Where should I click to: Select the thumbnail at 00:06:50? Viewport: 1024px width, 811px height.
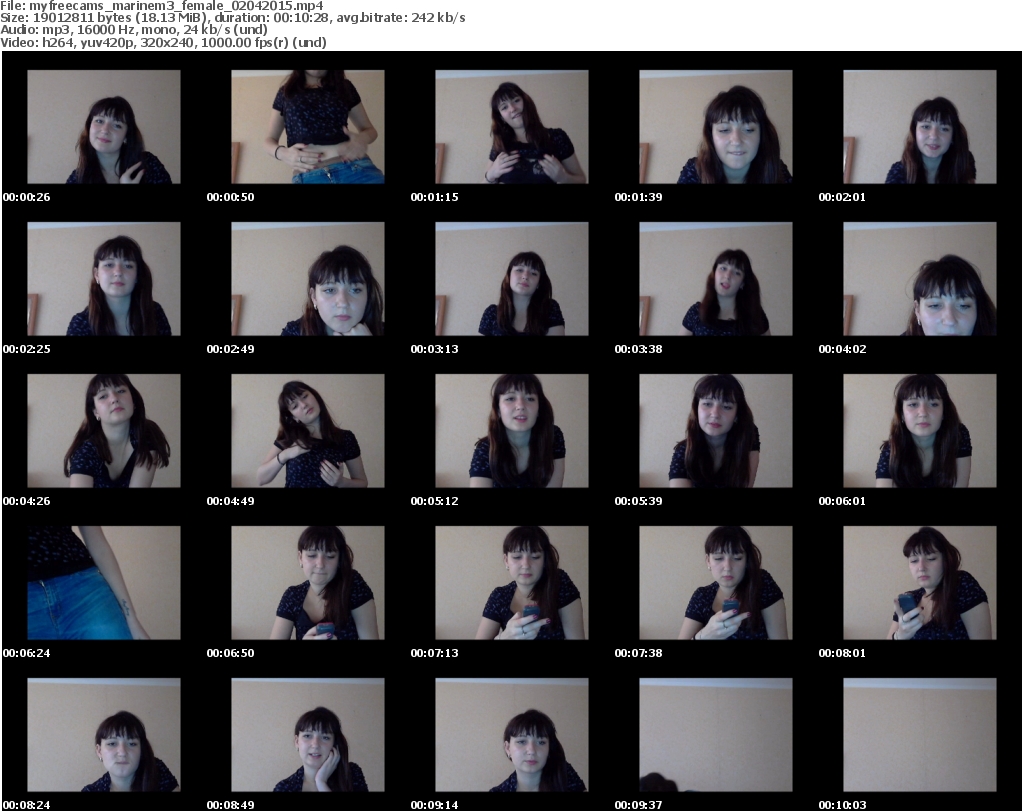coord(308,583)
